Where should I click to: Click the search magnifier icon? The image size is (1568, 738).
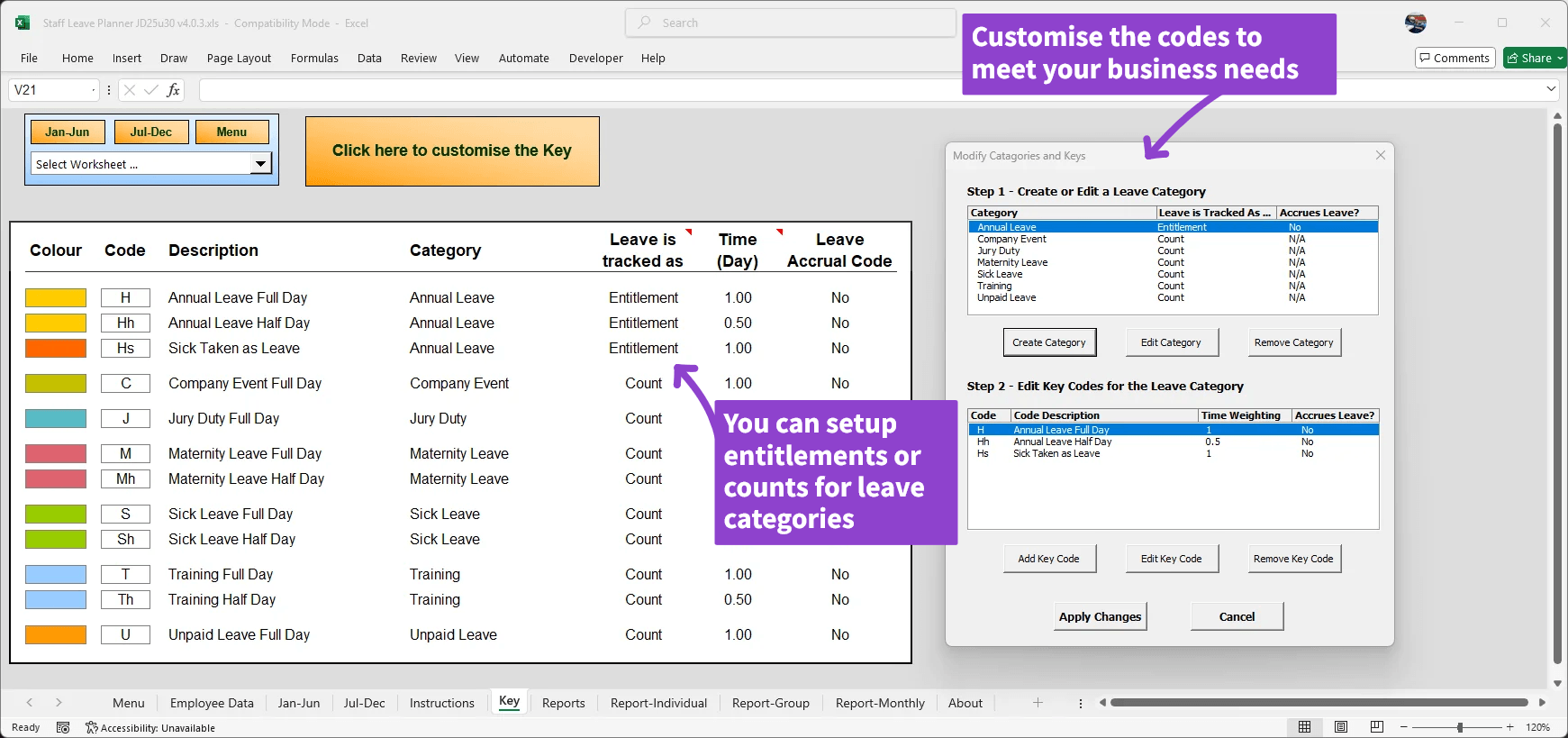[644, 23]
